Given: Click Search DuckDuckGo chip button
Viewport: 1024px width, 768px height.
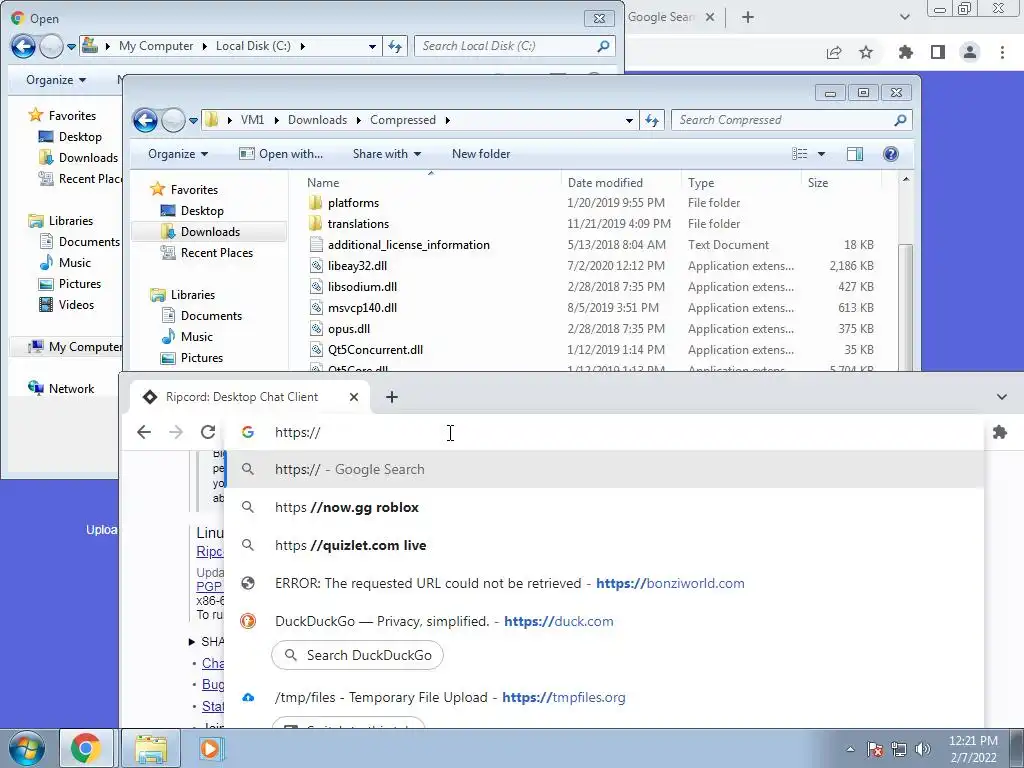Looking at the screenshot, I should point(357,655).
